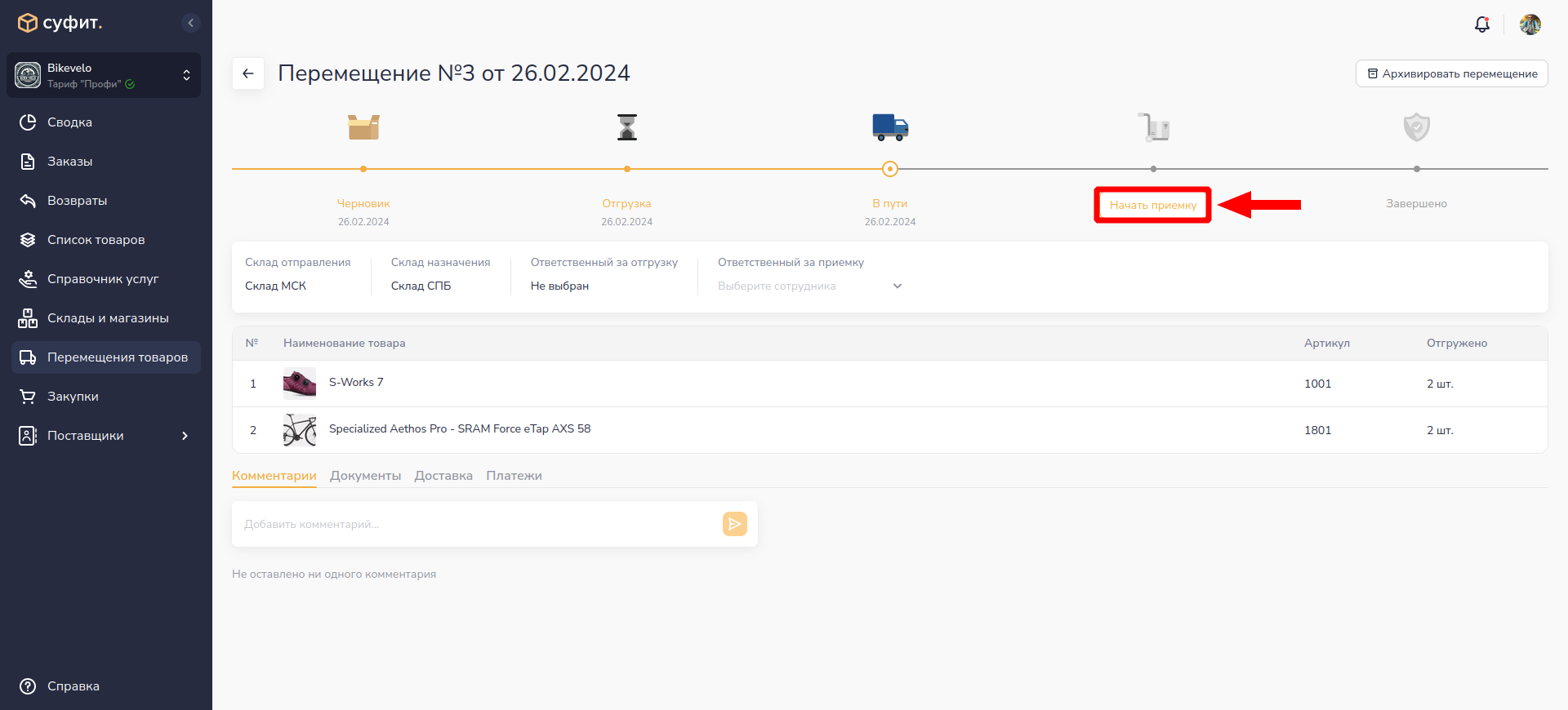The image size is (1568, 710).
Task: Click the Перемещения товаров truck icon
Action: coord(28,357)
